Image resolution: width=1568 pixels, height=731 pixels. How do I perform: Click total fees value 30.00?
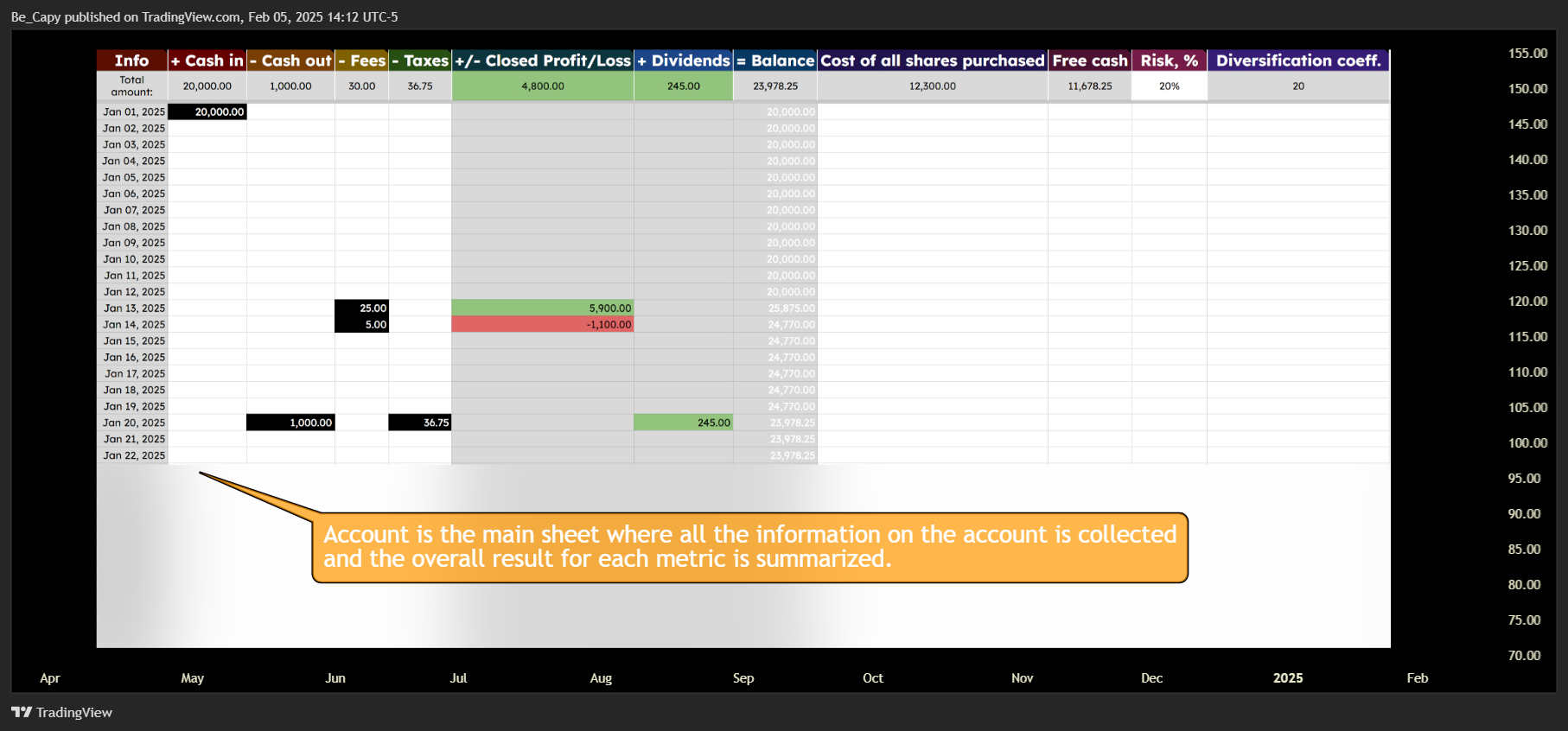(362, 86)
